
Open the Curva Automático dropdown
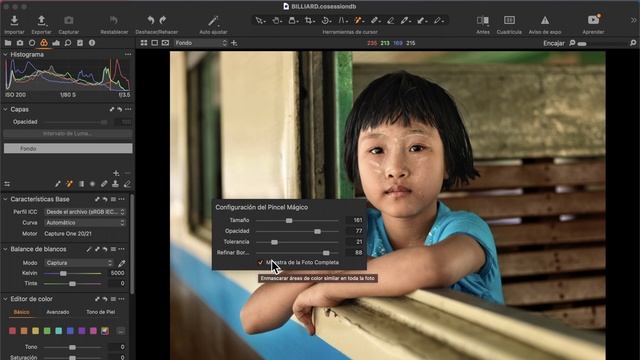tap(85, 223)
